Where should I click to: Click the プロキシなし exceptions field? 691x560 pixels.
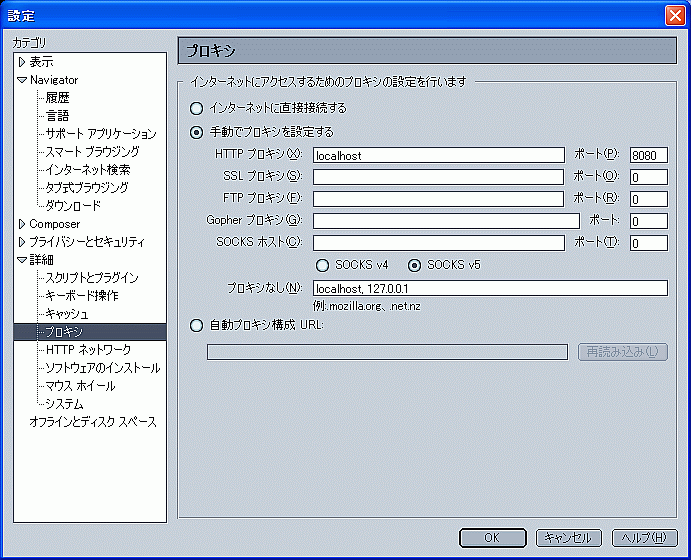[x=489, y=288]
